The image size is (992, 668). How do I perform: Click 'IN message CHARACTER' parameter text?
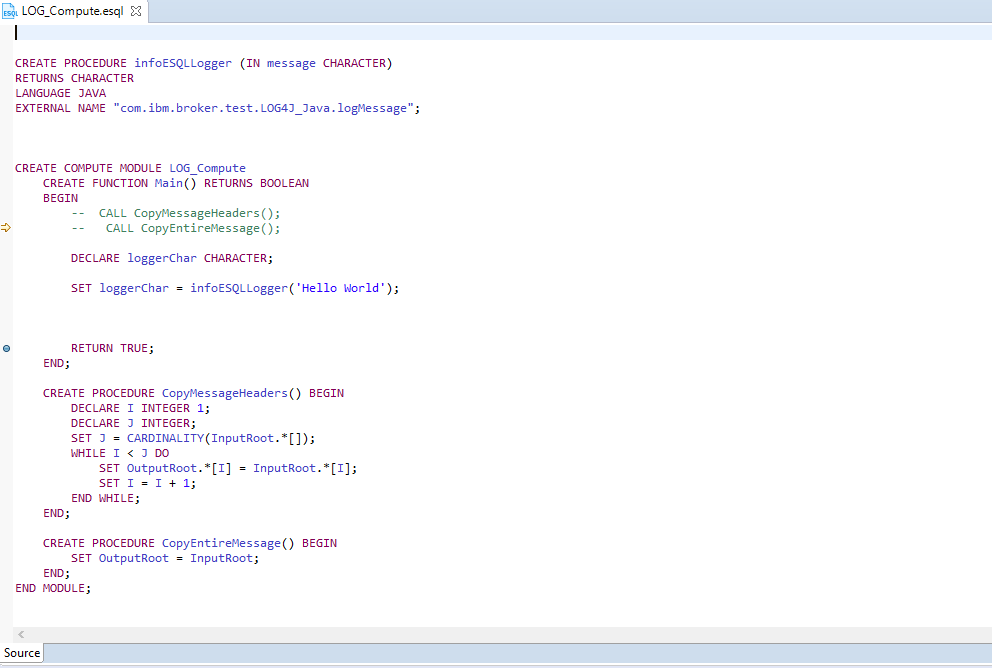316,63
